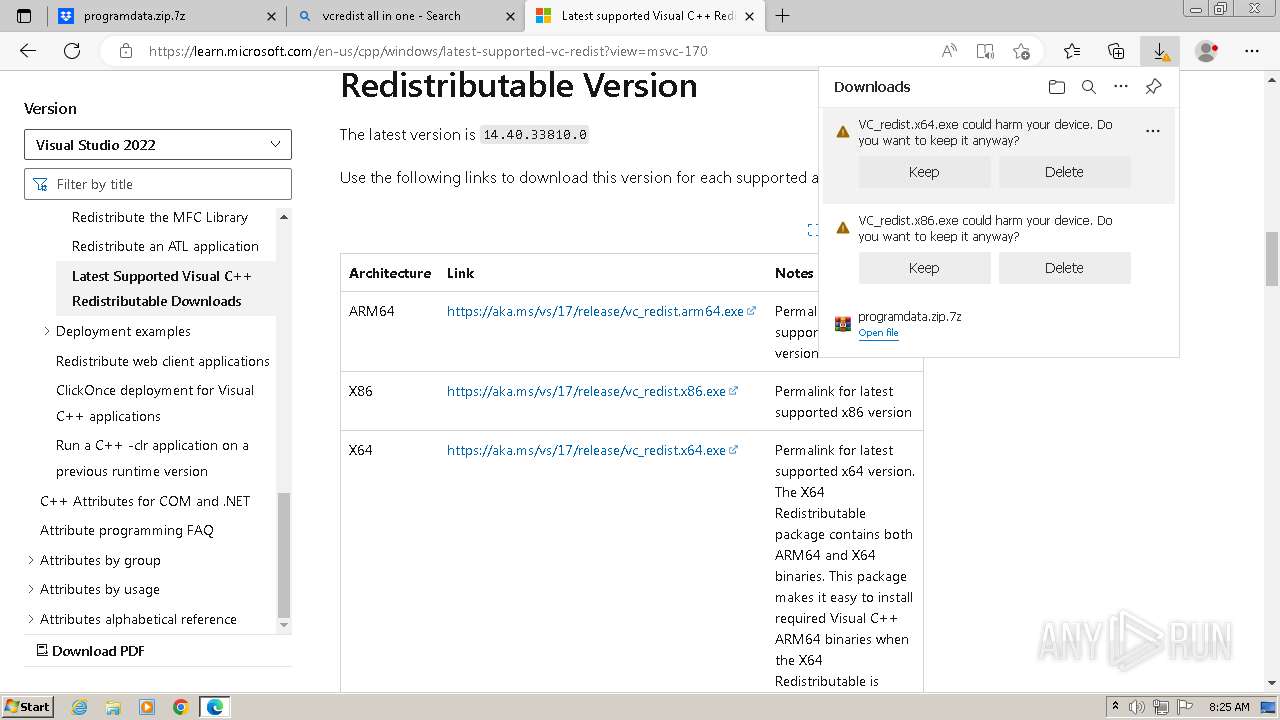This screenshot has width=1280, height=720.
Task: Expand the Deployment examples tree node
Action: [x=47, y=331]
